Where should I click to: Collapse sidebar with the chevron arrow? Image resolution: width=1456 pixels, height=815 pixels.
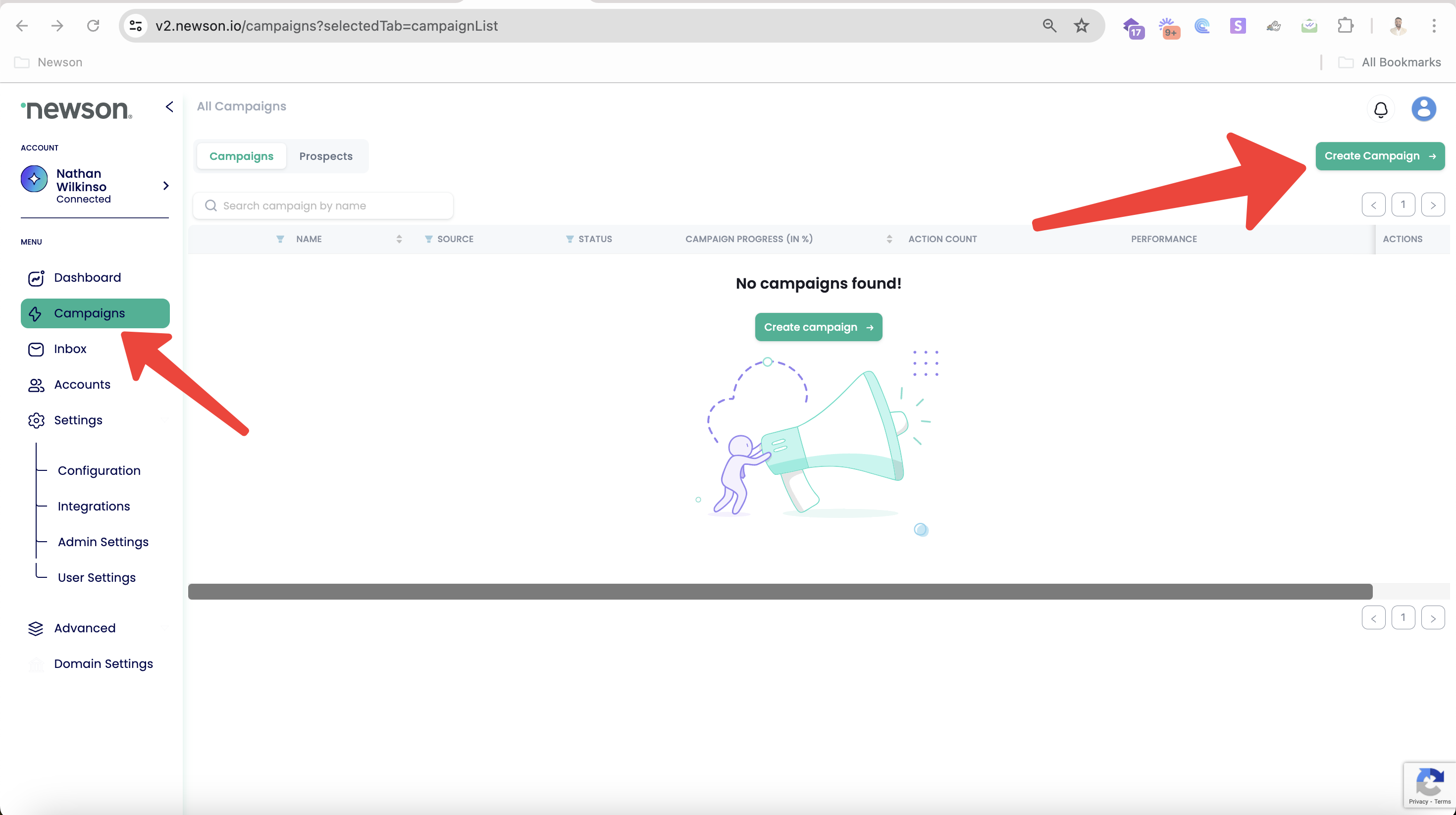click(169, 107)
